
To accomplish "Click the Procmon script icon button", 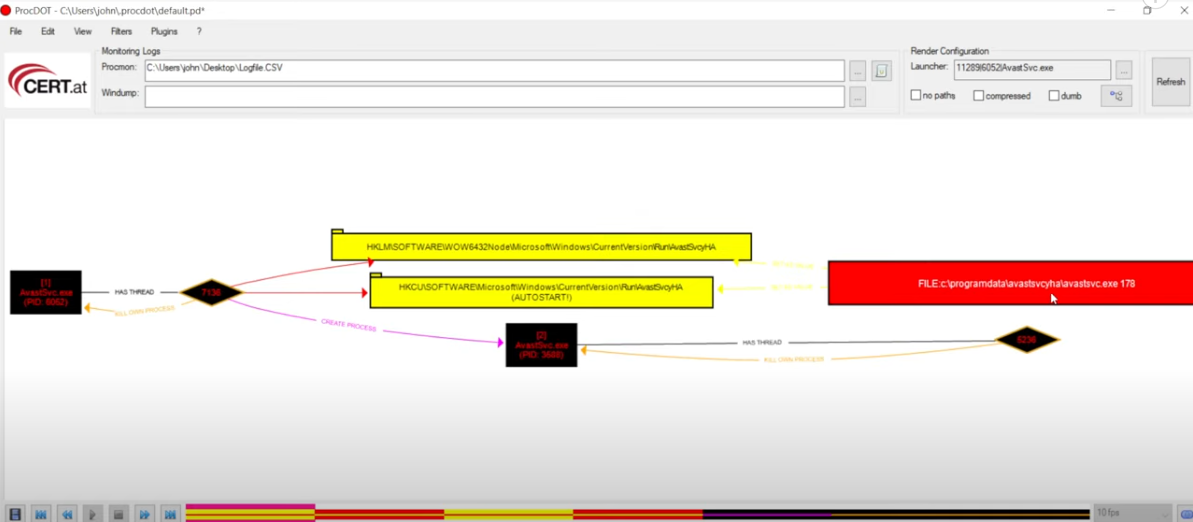I will 881,72.
